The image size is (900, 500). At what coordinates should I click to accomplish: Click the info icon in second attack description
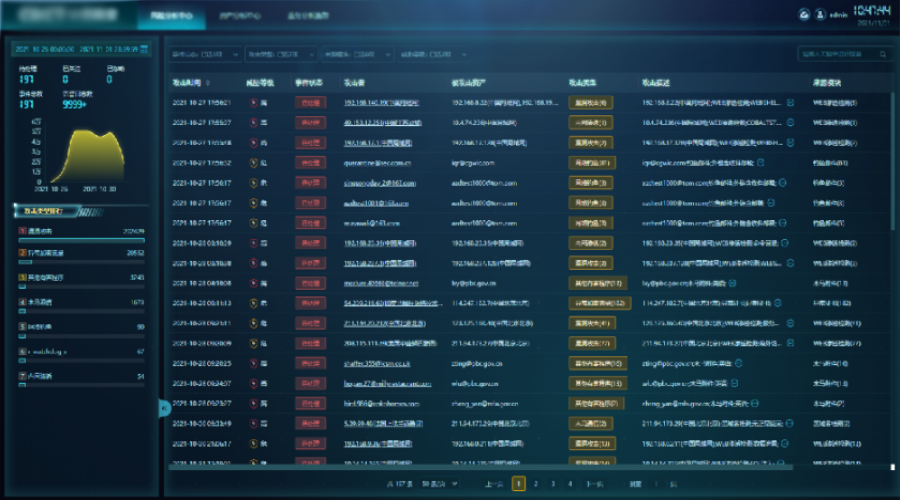(x=790, y=122)
